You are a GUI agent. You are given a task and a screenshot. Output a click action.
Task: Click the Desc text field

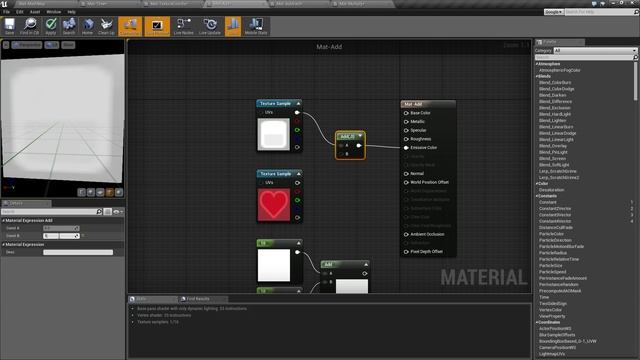pyautogui.click(x=78, y=252)
